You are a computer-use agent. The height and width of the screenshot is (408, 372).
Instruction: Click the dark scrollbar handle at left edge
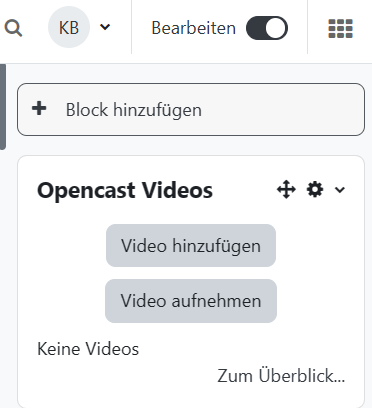(x=3, y=107)
